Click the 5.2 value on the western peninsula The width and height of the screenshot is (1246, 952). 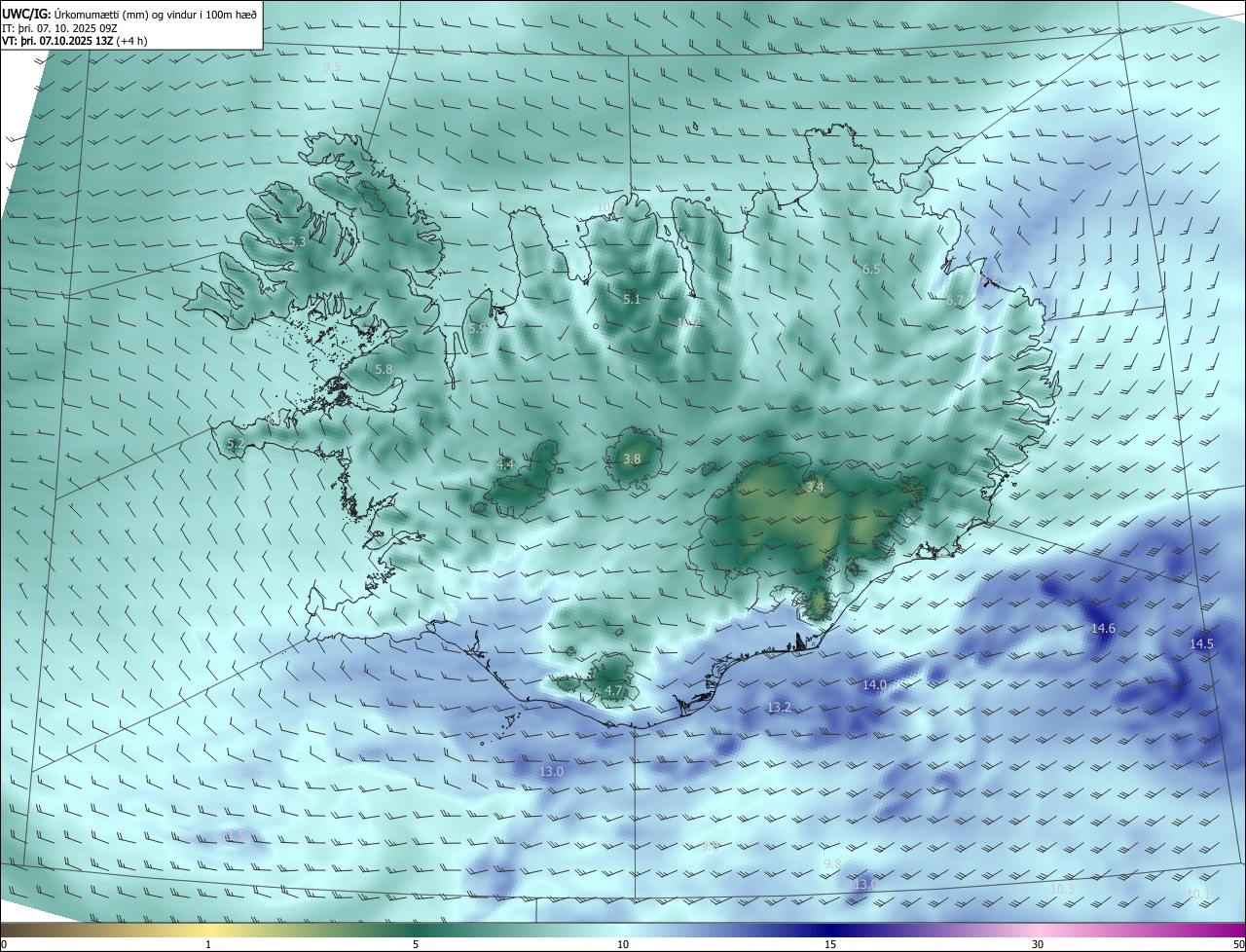tap(236, 443)
